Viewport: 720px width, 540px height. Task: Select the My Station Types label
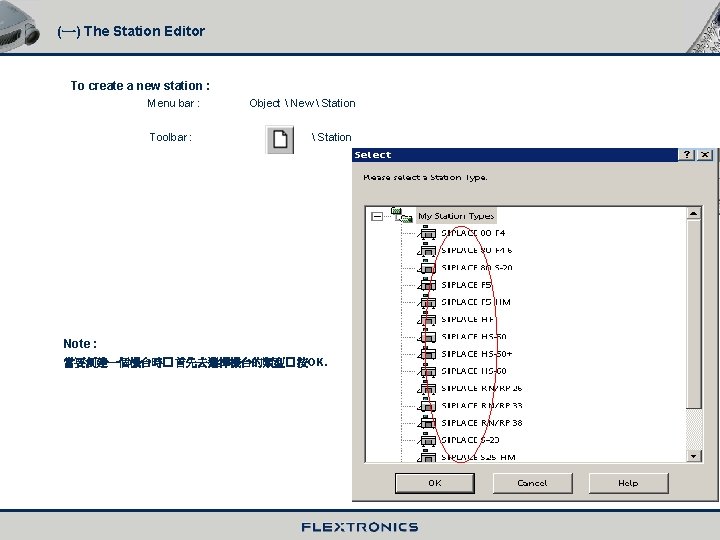[456, 216]
